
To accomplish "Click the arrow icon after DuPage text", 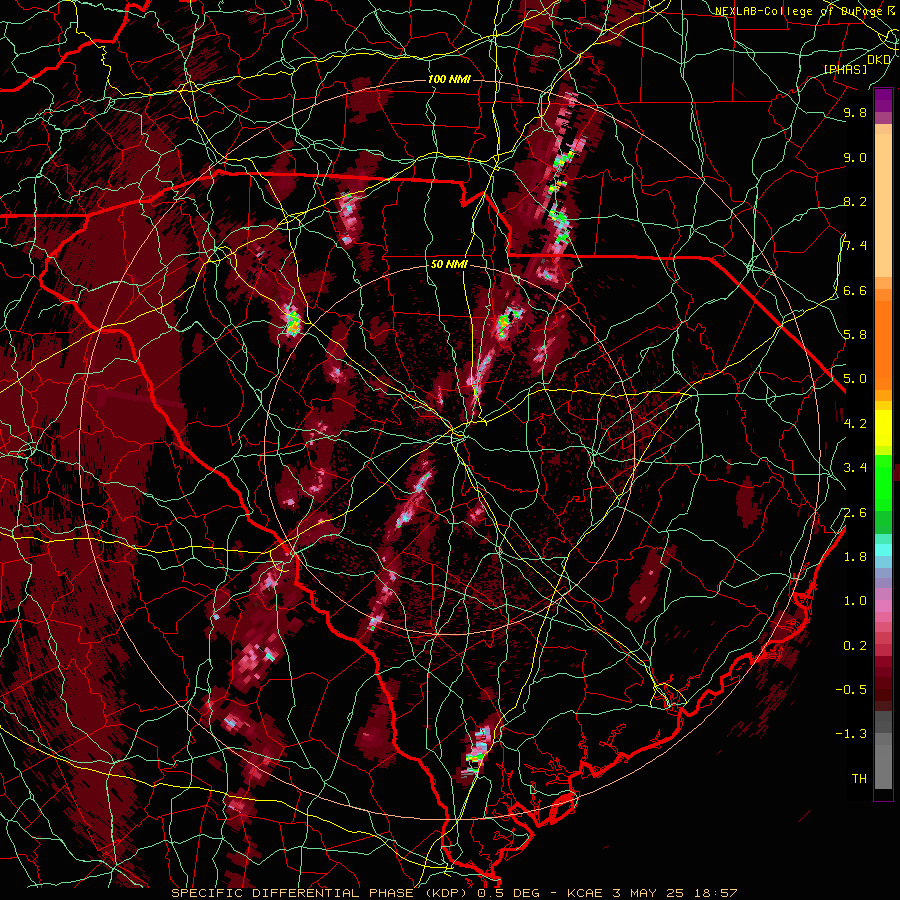I will tap(891, 10).
